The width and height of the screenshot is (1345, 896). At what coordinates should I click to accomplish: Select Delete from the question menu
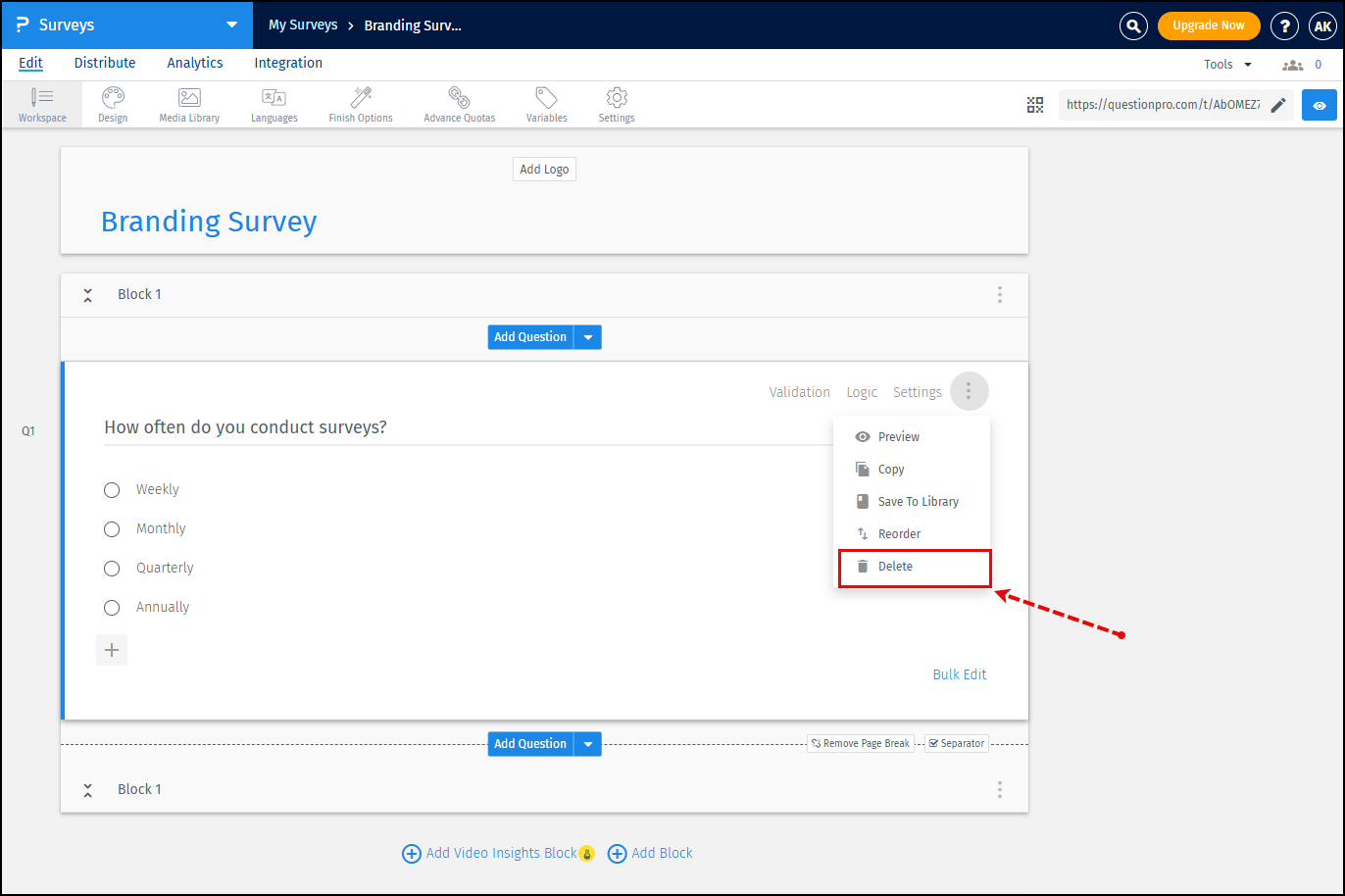tap(893, 566)
